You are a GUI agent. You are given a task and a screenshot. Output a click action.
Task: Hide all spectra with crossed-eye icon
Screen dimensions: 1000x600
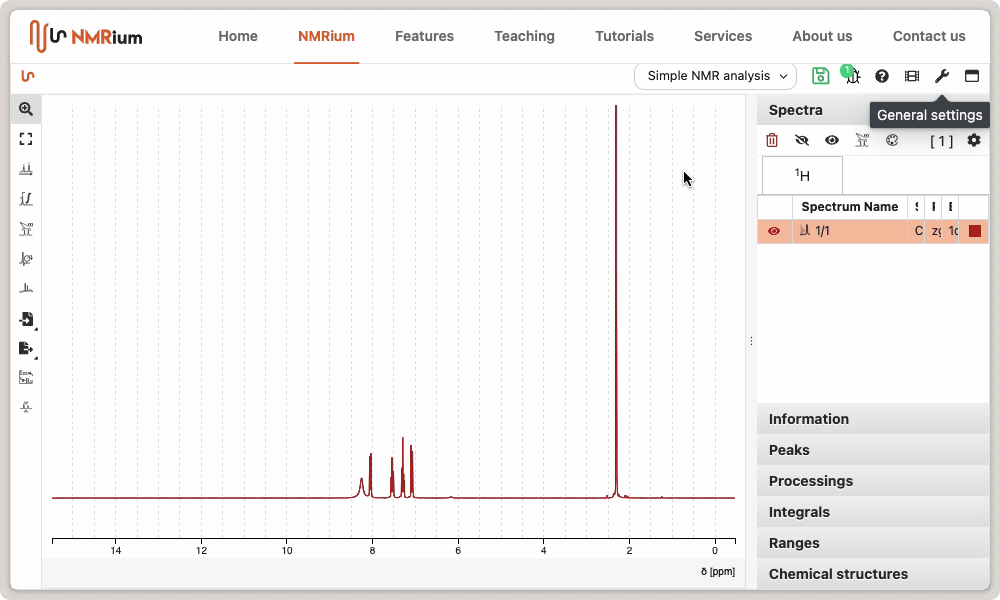pos(801,141)
